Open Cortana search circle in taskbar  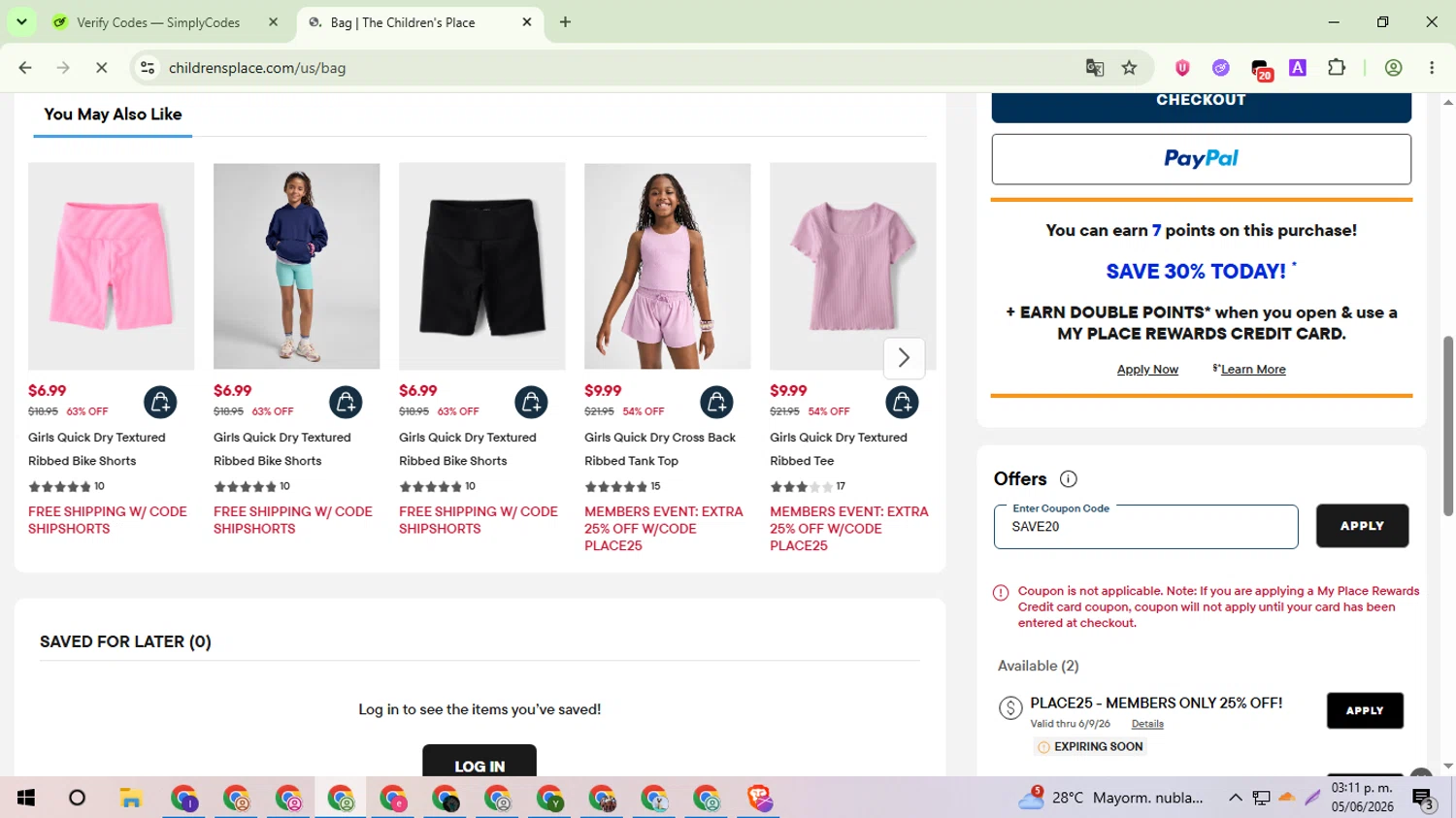pyautogui.click(x=78, y=798)
